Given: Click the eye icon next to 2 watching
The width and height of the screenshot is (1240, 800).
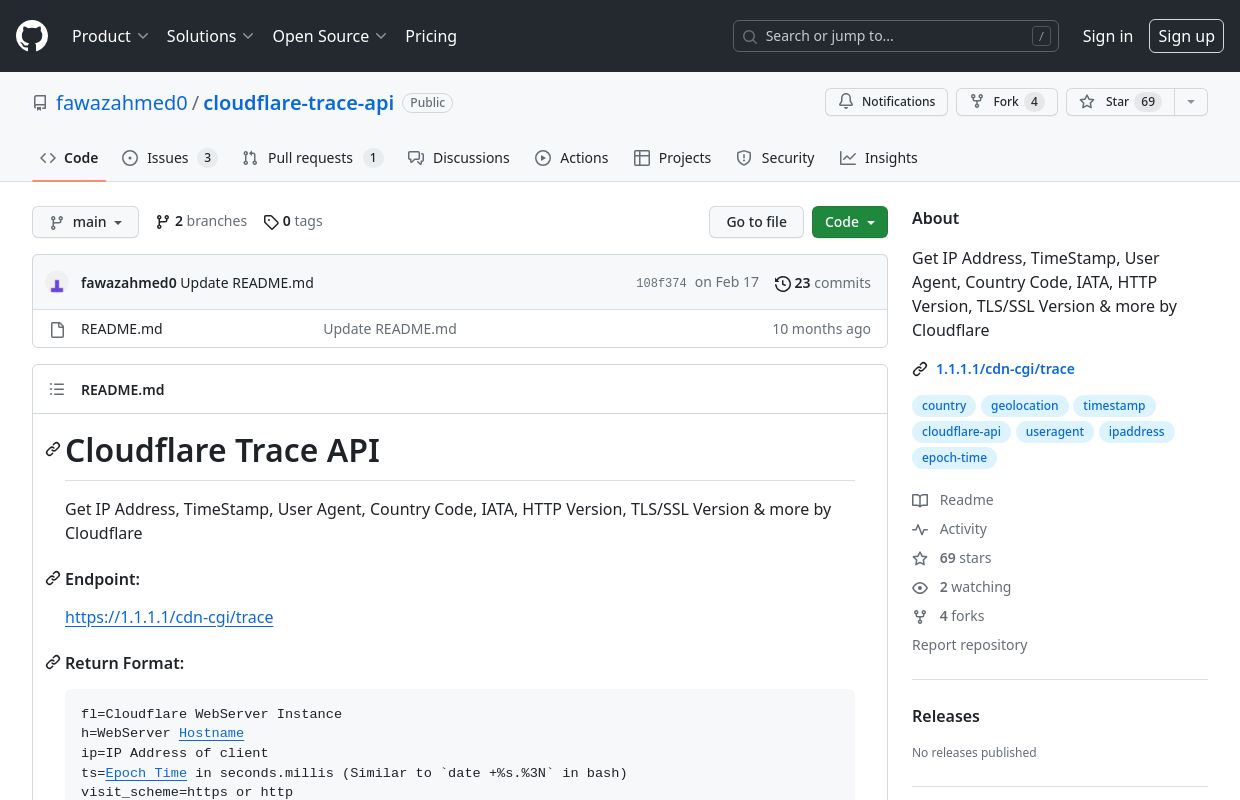Looking at the screenshot, I should [x=920, y=587].
